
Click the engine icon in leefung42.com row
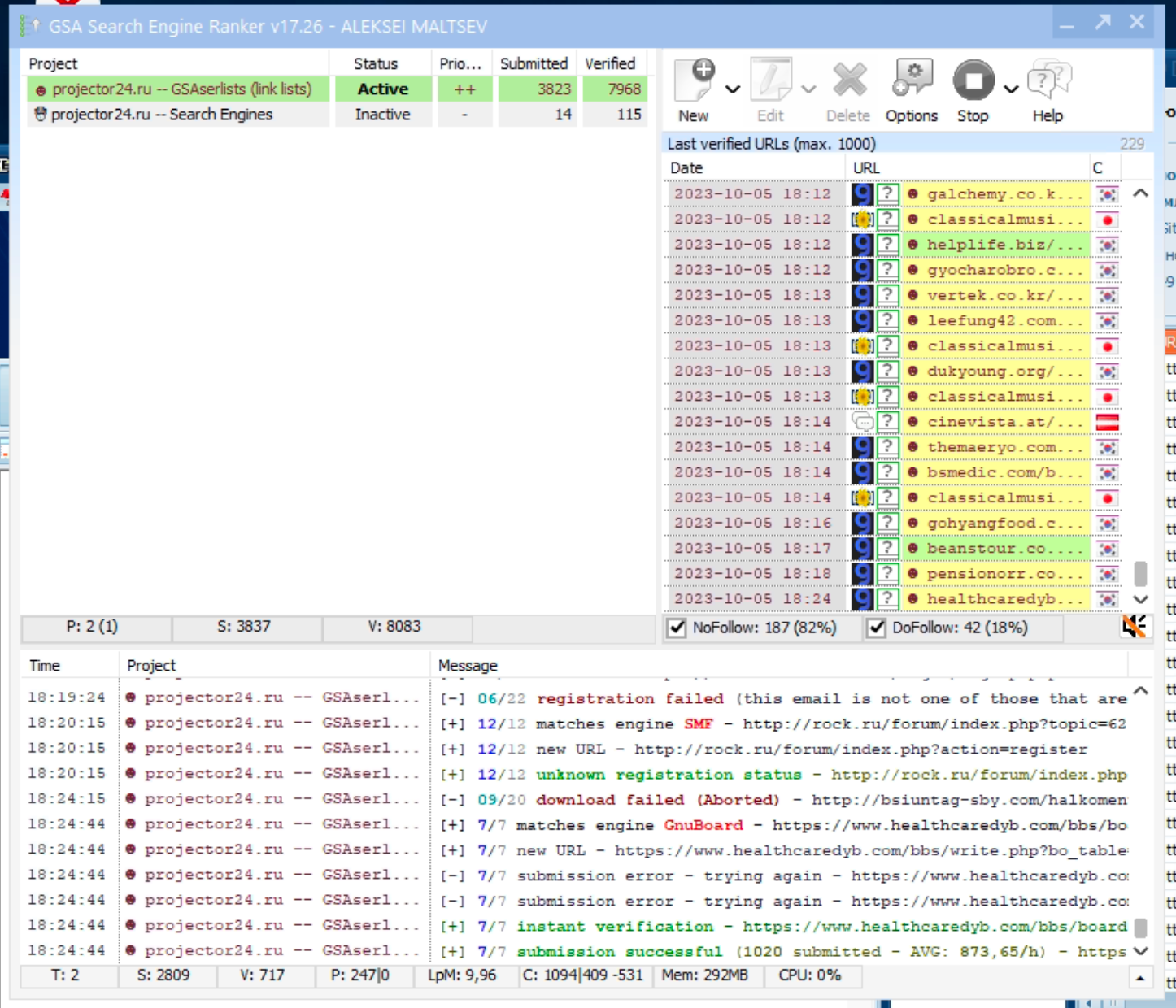click(862, 320)
